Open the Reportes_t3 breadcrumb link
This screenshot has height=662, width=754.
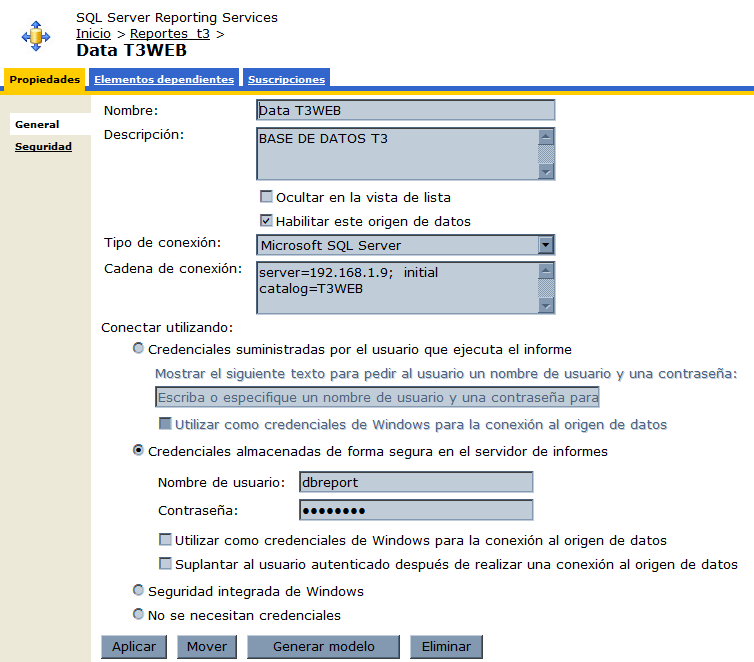click(170, 34)
